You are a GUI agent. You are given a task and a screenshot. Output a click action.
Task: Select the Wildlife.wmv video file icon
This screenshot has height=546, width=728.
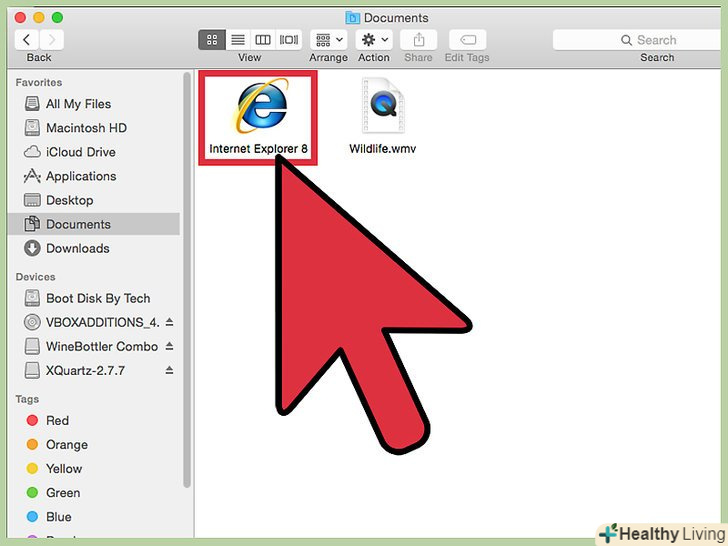point(383,106)
